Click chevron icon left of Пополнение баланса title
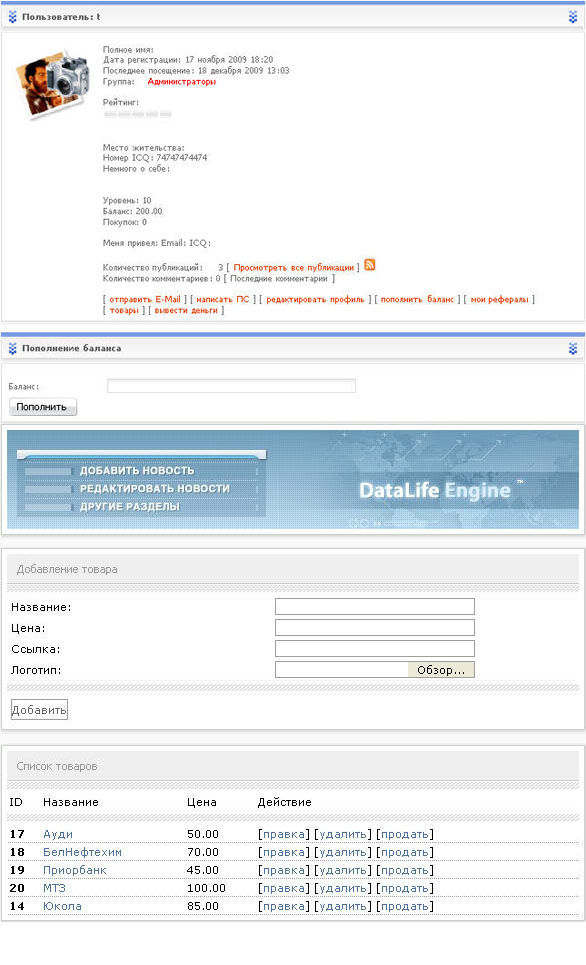The image size is (586, 965). (12, 348)
